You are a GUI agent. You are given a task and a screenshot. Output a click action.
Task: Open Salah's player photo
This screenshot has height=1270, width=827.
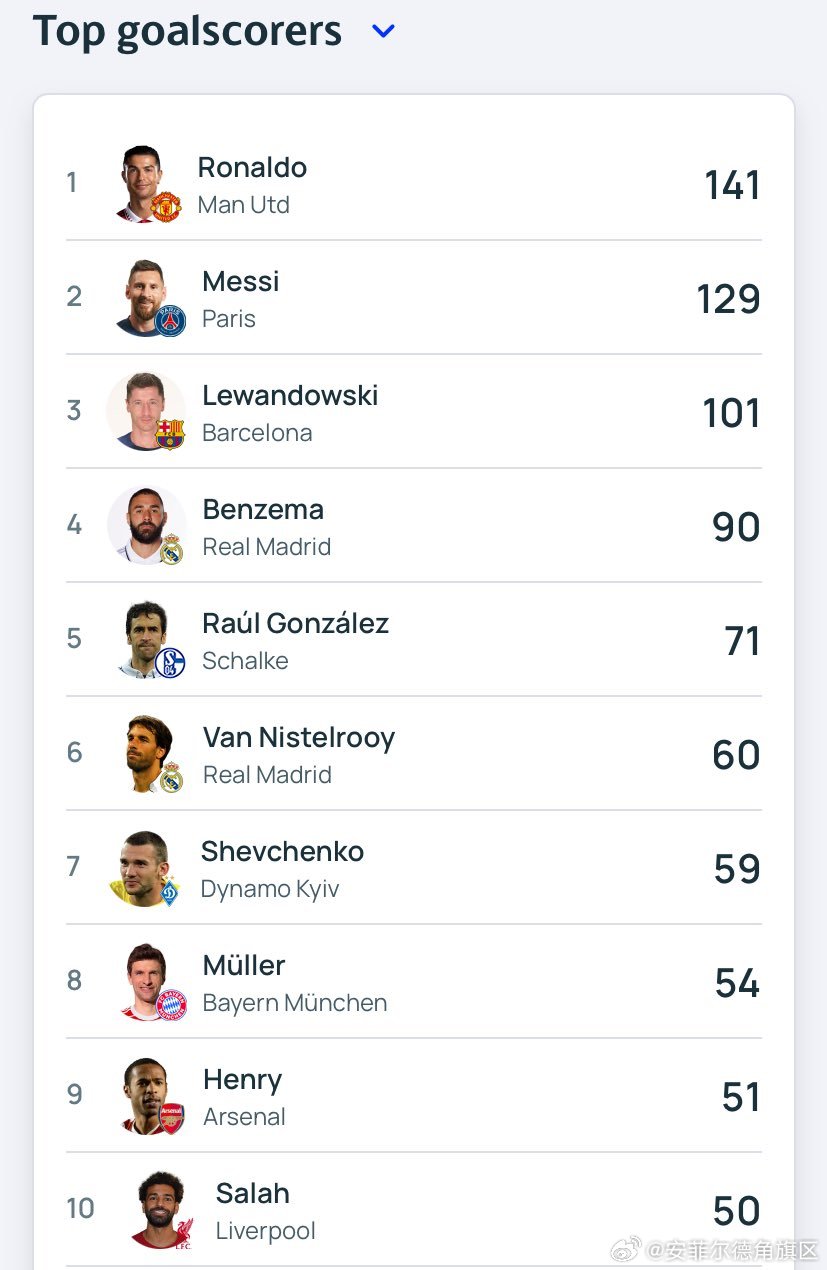(x=158, y=1208)
